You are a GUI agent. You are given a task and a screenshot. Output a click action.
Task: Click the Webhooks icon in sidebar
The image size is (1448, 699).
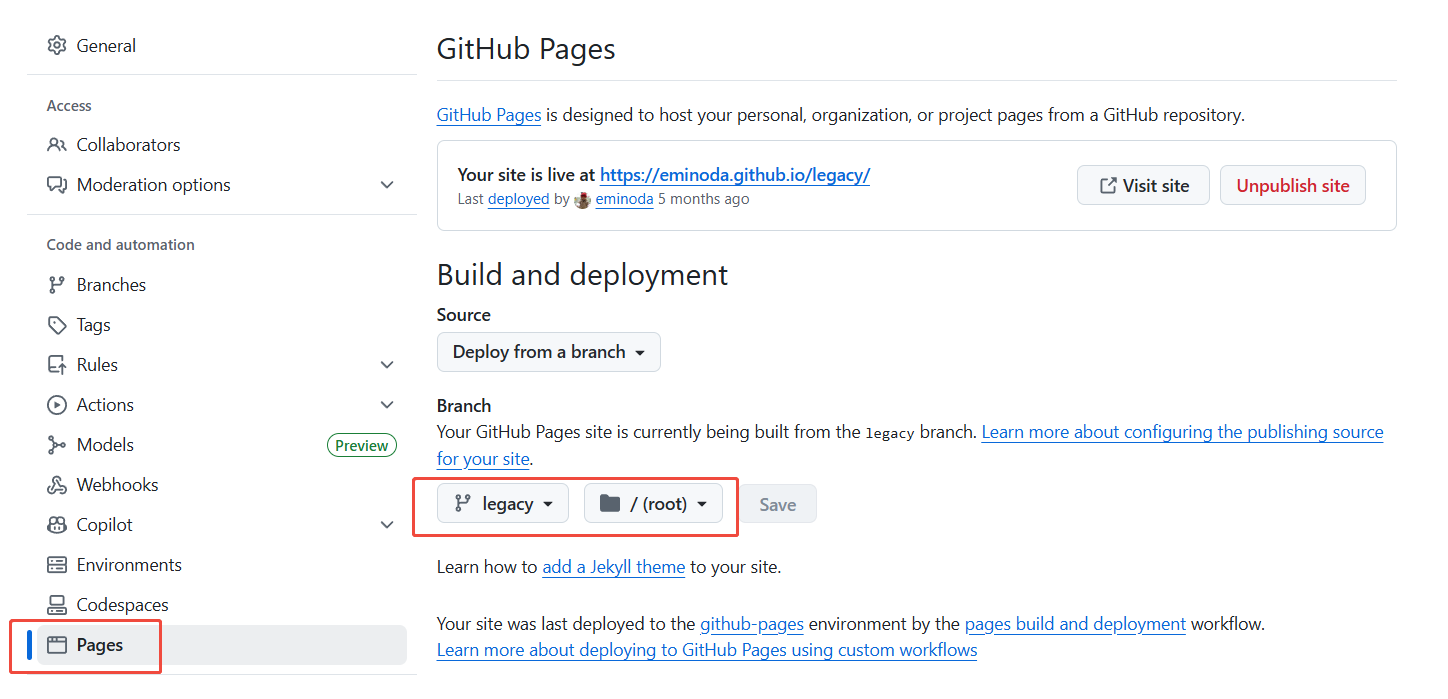(57, 485)
